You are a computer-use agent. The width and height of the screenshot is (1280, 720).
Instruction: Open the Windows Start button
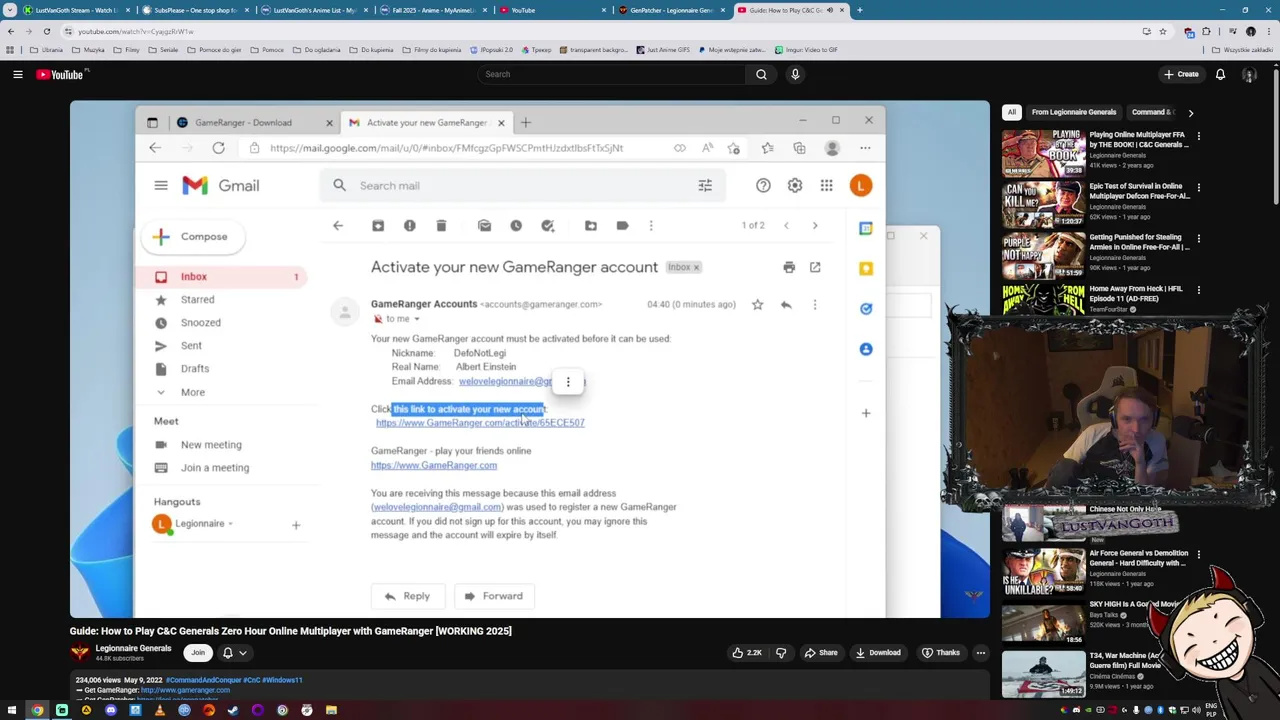13,711
